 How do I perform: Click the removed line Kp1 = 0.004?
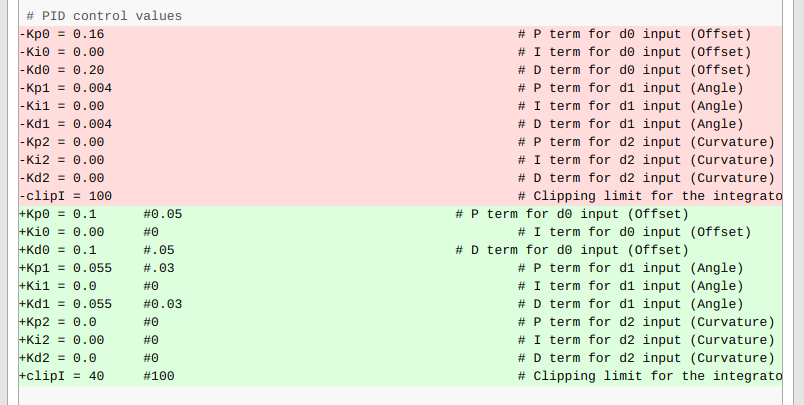[400, 88]
